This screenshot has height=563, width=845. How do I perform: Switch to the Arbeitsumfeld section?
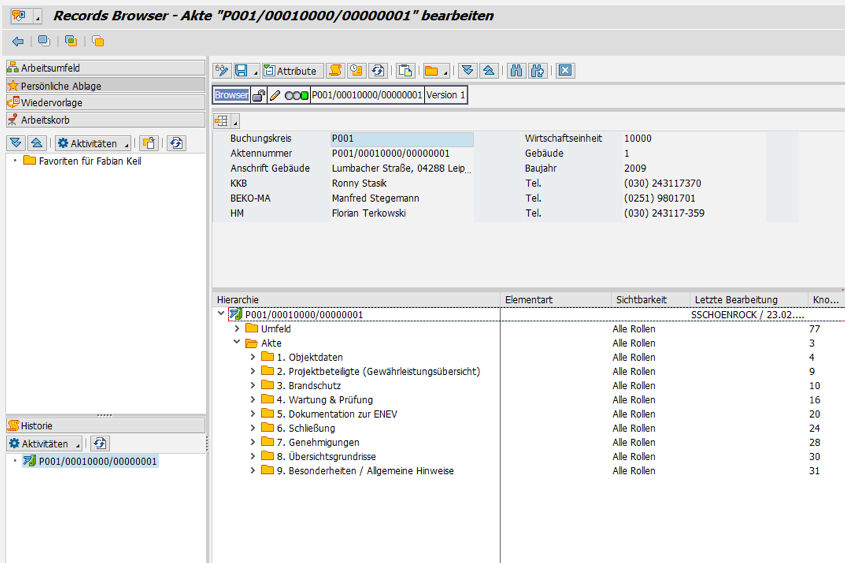(50, 68)
